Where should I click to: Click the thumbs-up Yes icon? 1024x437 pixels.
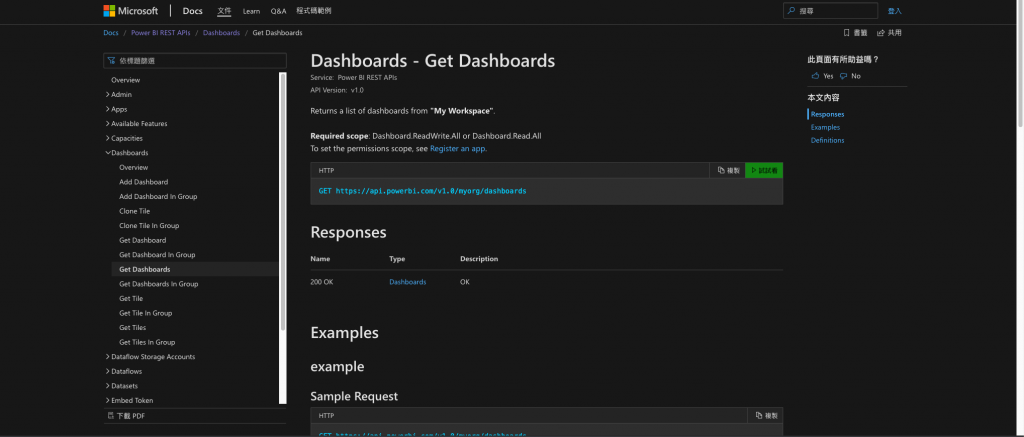(816, 76)
